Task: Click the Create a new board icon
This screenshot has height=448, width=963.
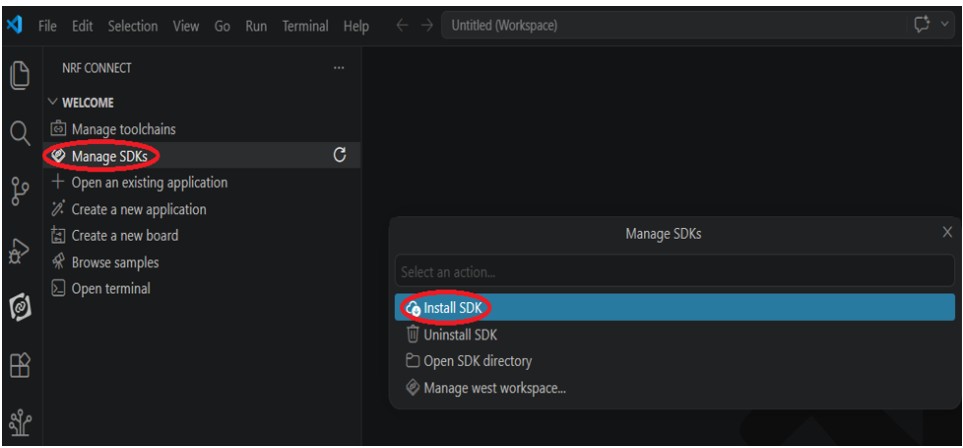Action: click(x=58, y=235)
